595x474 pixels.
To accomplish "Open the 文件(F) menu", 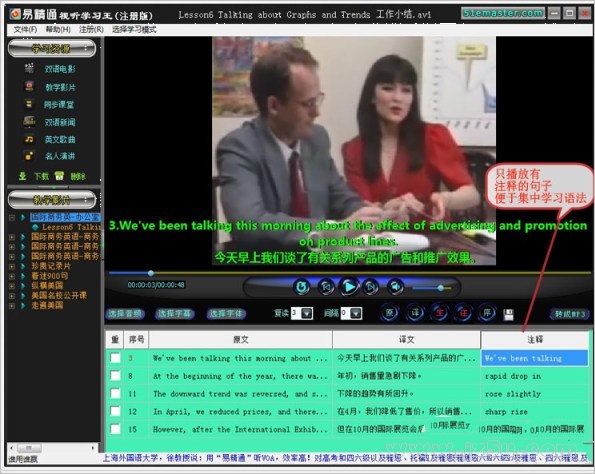I will [x=25, y=29].
